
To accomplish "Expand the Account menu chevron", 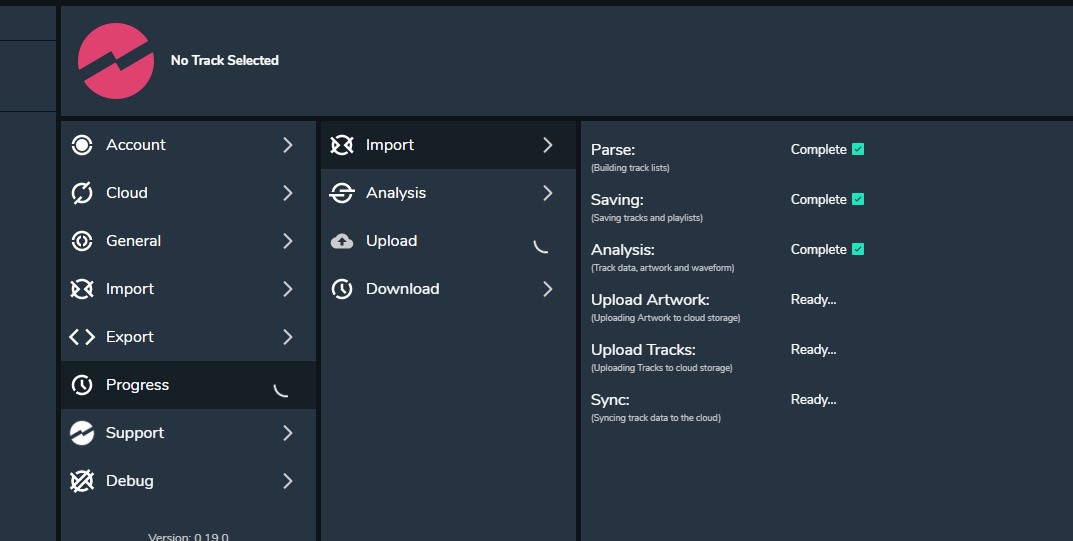I will [288, 145].
